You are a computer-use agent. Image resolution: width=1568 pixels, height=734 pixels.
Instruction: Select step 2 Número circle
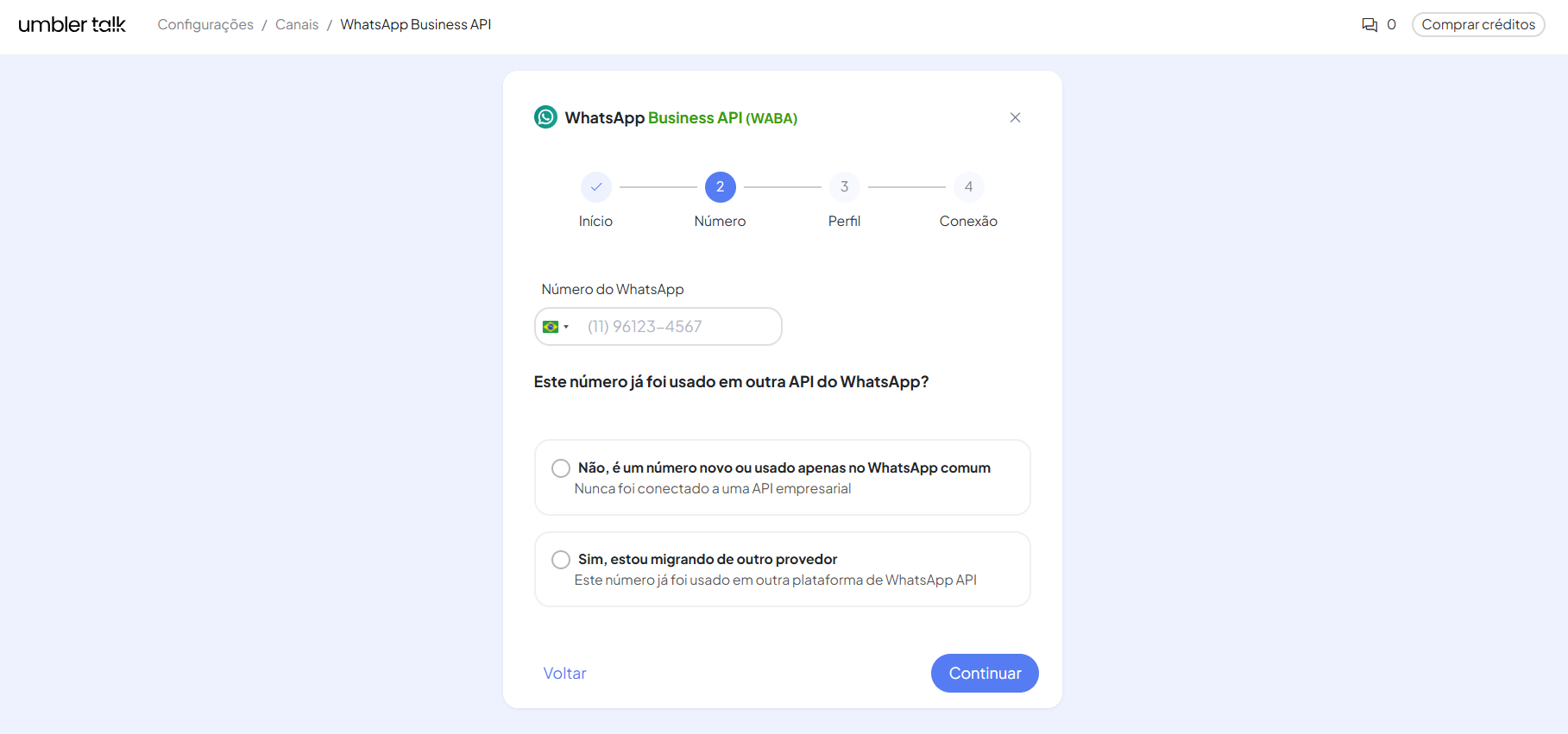pyautogui.click(x=720, y=187)
